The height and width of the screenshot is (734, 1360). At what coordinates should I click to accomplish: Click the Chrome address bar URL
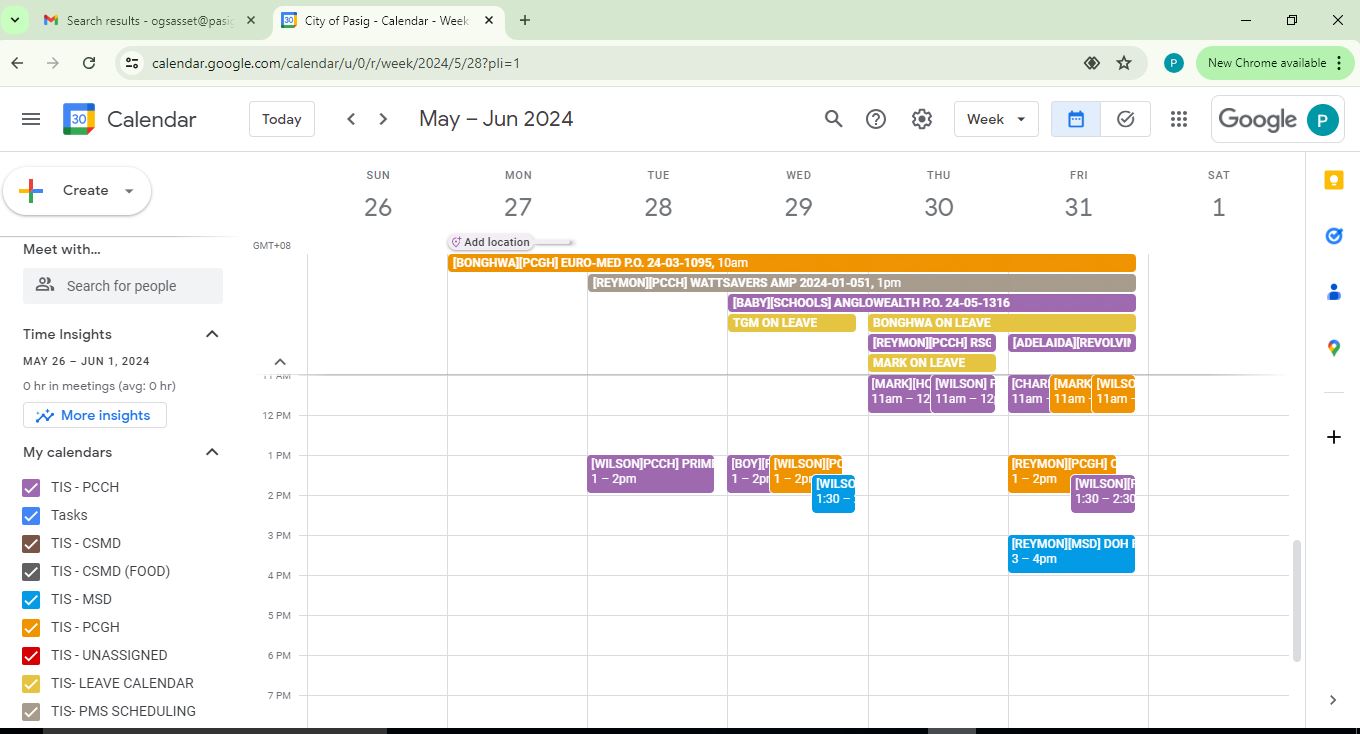coord(336,63)
